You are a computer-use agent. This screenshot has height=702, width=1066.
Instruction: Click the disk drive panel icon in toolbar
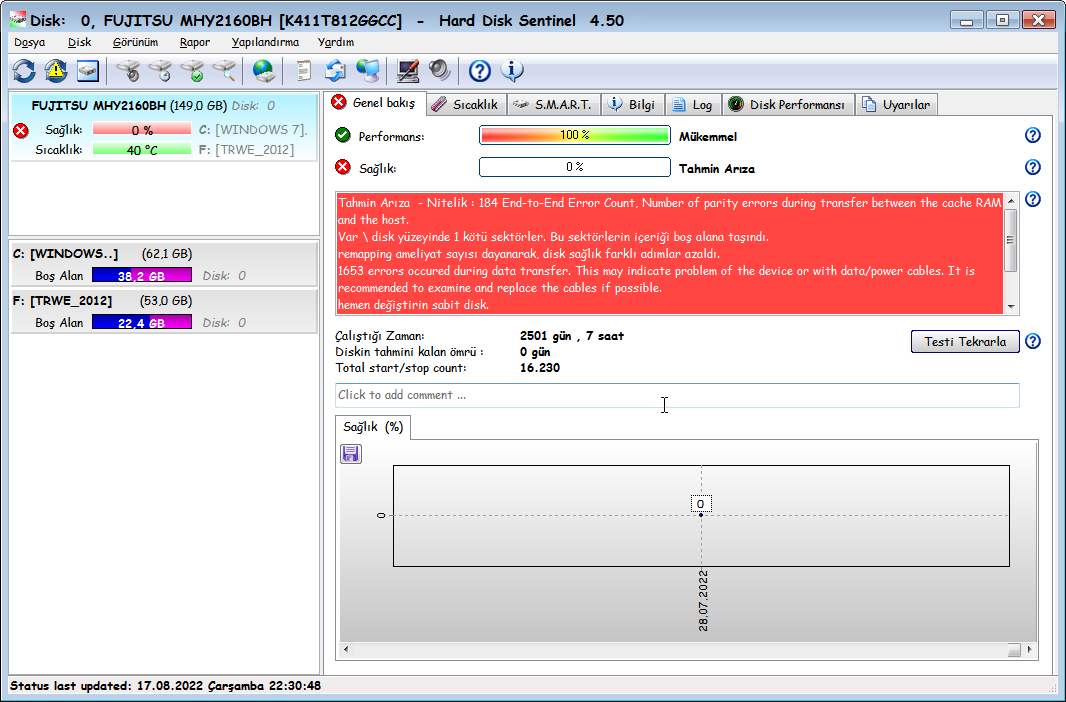point(88,71)
